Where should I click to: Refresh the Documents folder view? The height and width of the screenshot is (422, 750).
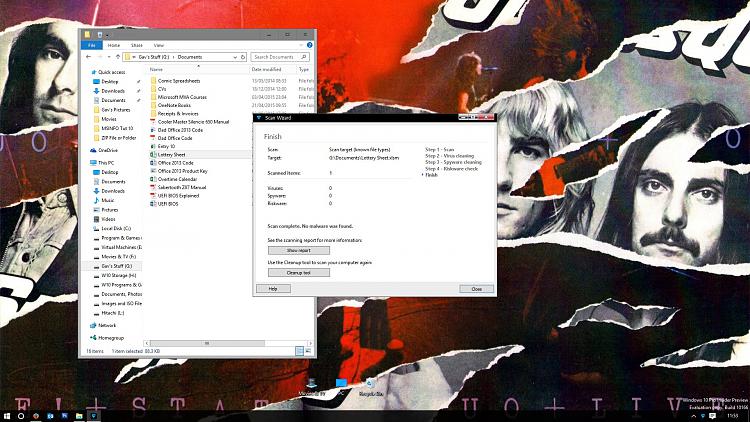click(x=243, y=57)
